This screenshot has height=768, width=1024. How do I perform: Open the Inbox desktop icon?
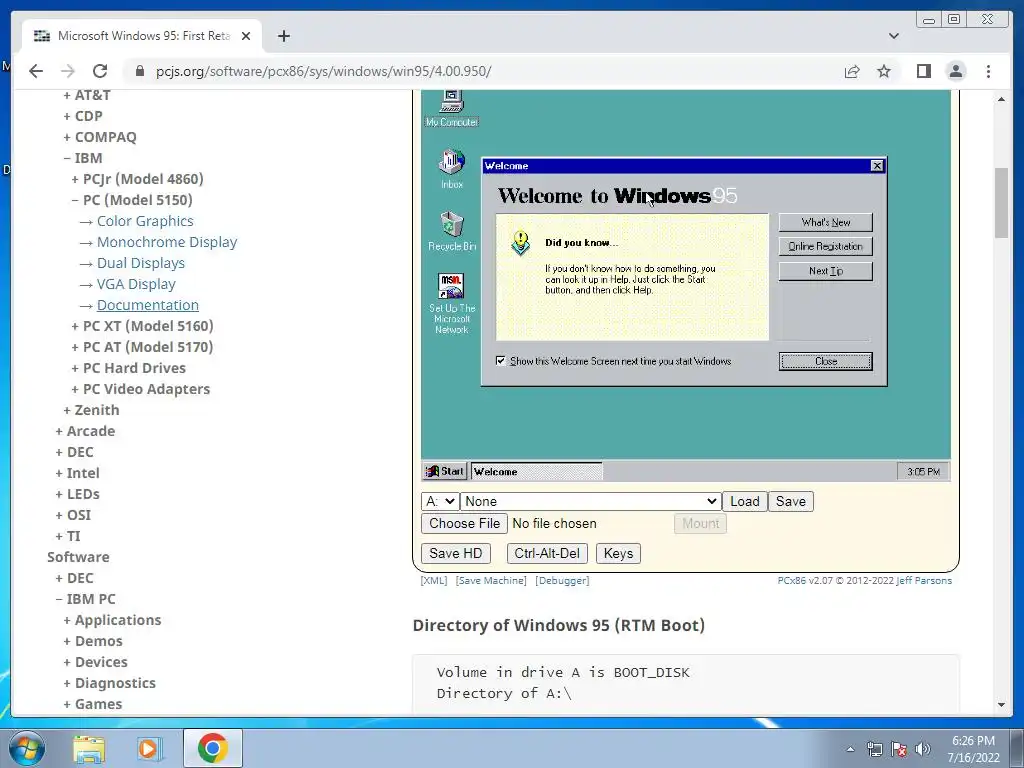click(451, 169)
